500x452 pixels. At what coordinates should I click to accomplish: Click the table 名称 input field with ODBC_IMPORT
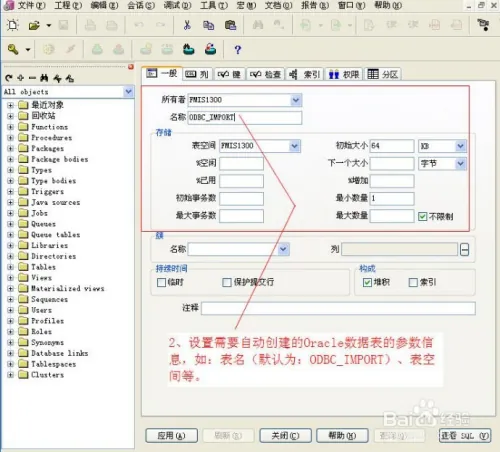(245, 117)
